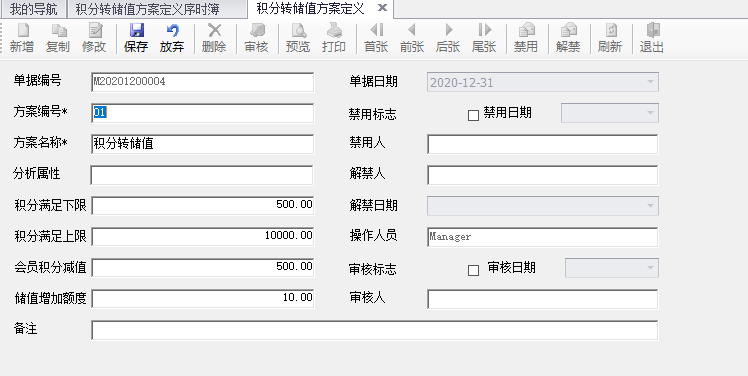Screen dimensions: 748x376
Task: Click the 预览 preview icon
Action: (x=298, y=31)
